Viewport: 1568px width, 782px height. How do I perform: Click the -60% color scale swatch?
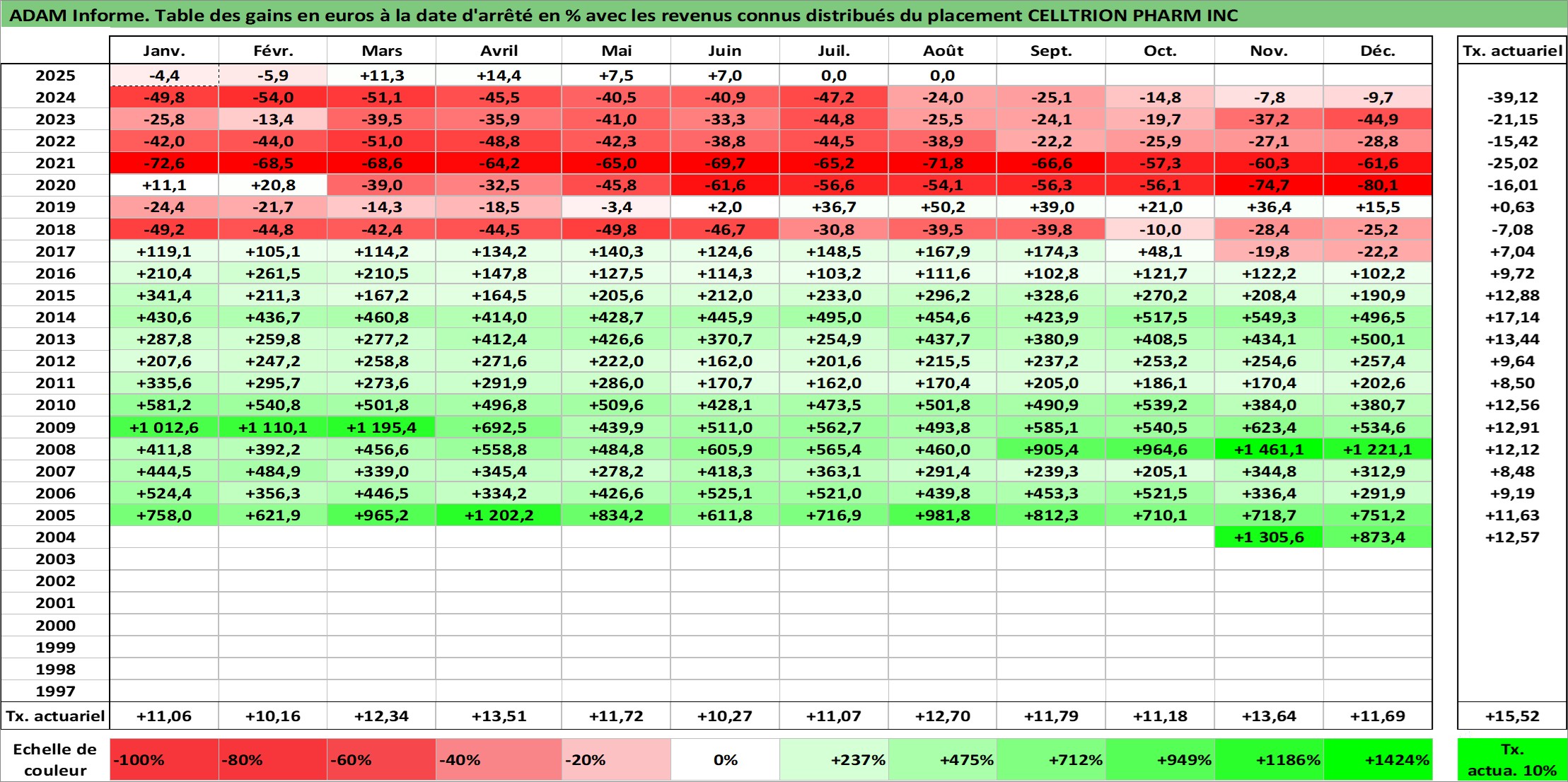[x=381, y=760]
